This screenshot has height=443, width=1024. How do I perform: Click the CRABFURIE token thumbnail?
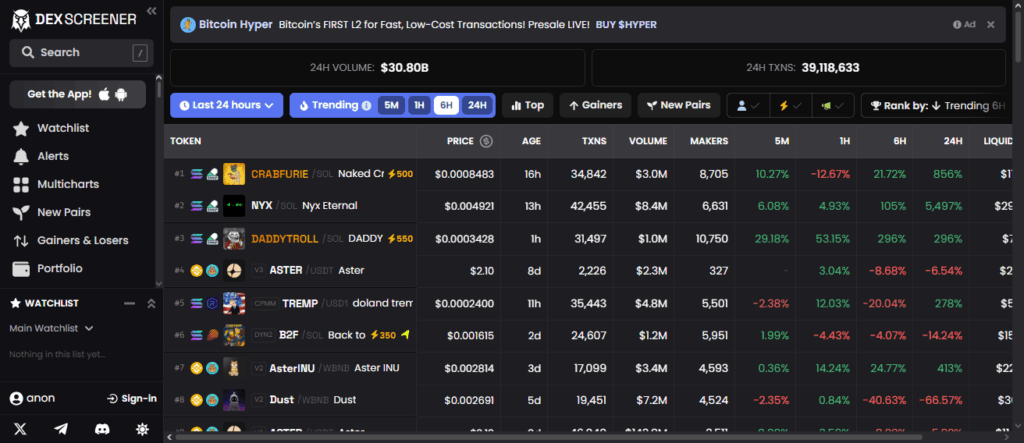(234, 174)
